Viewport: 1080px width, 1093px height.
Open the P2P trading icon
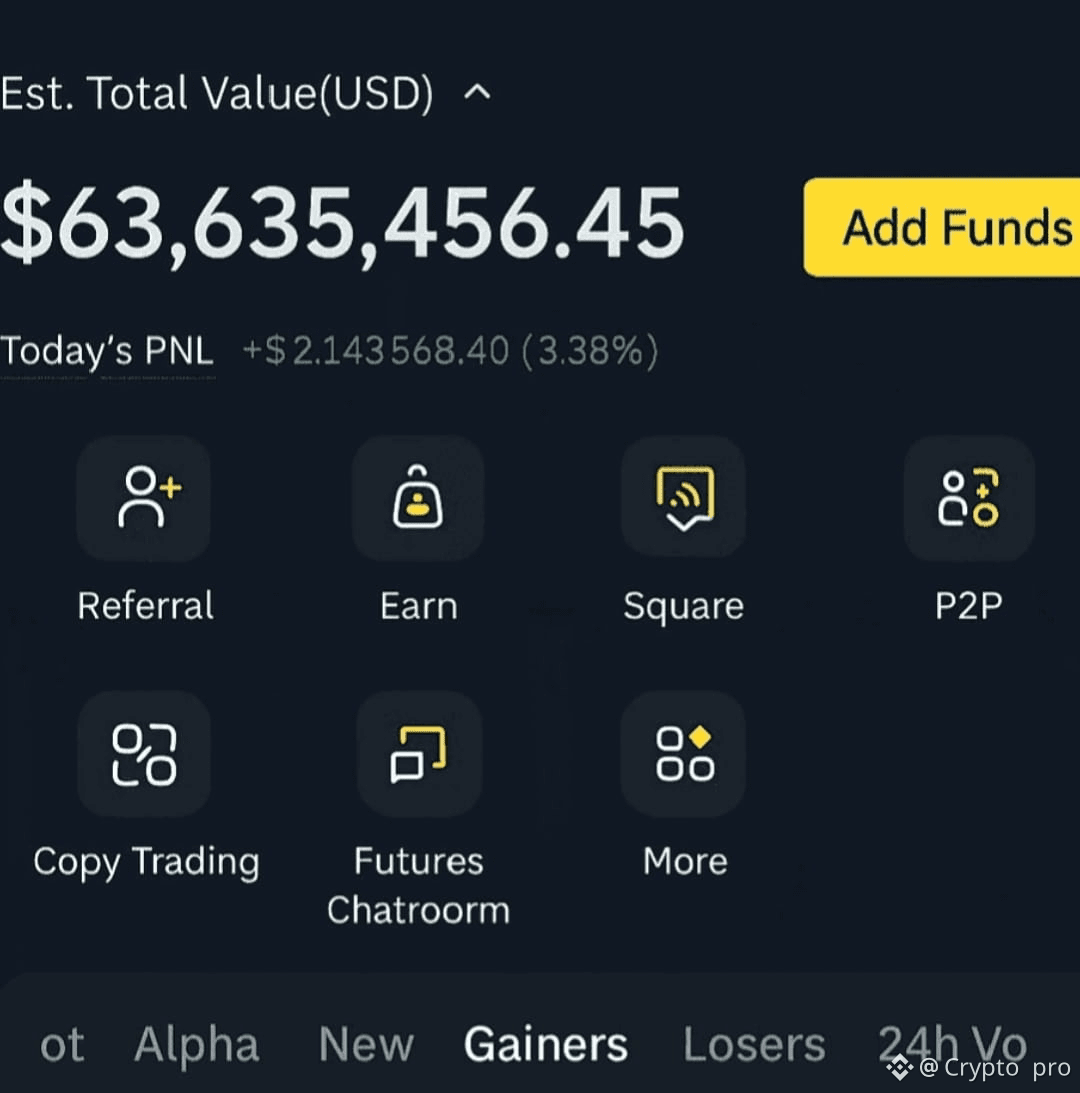(969, 498)
